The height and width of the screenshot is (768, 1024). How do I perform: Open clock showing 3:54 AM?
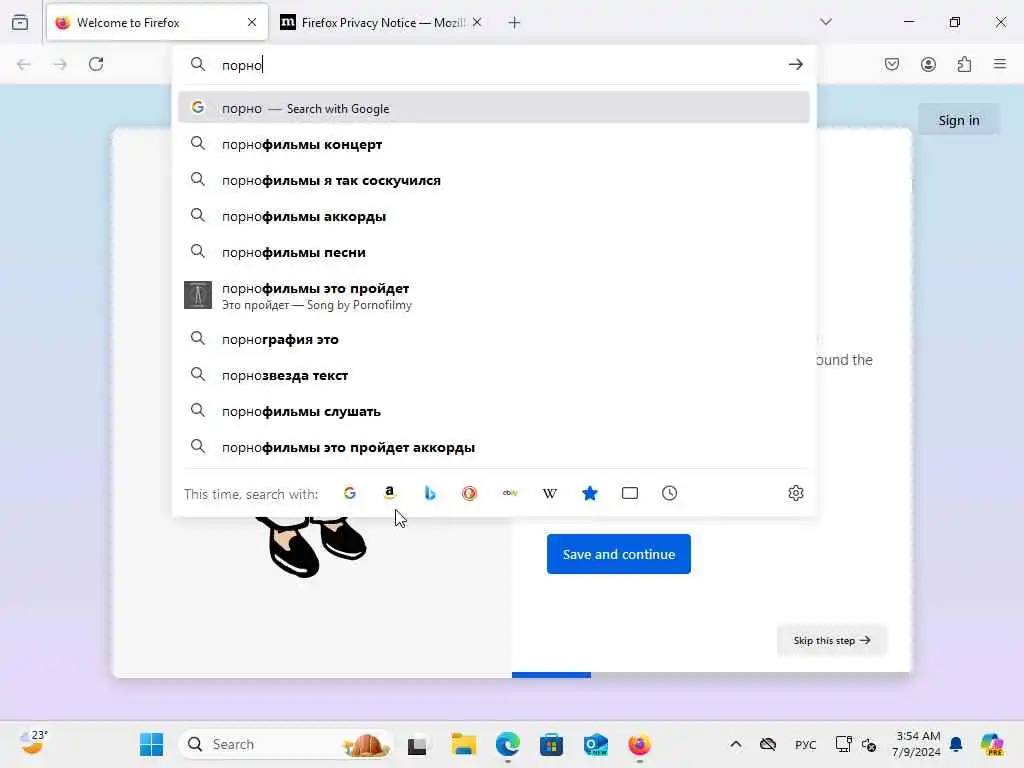click(x=918, y=744)
